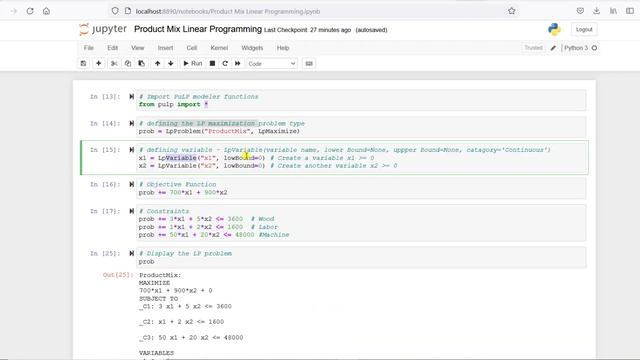This screenshot has height=360, width=640.
Task: Run cell In [14] with its run marker
Action: click(x=131, y=123)
